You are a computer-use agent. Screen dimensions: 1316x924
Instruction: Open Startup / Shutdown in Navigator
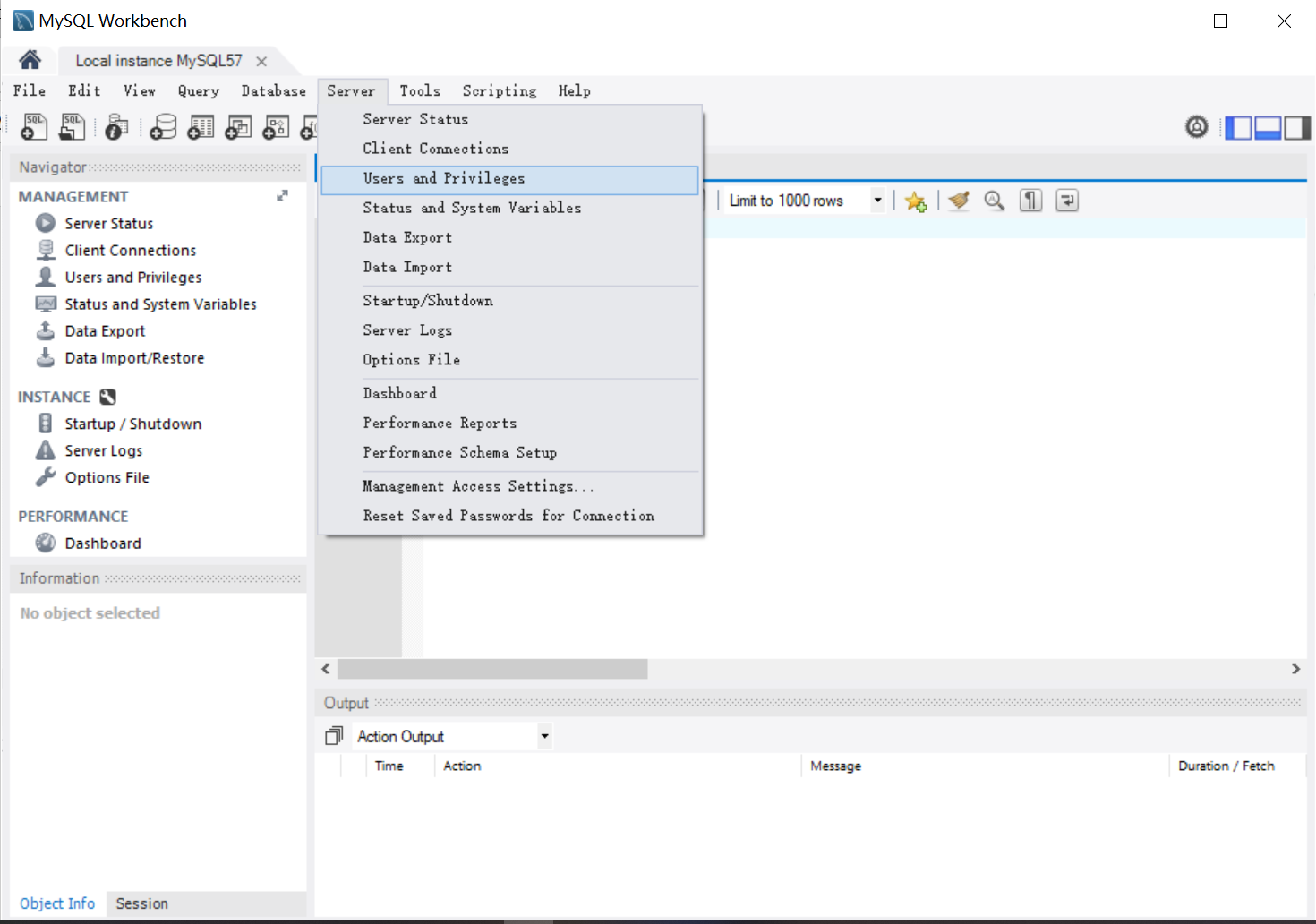point(133,423)
